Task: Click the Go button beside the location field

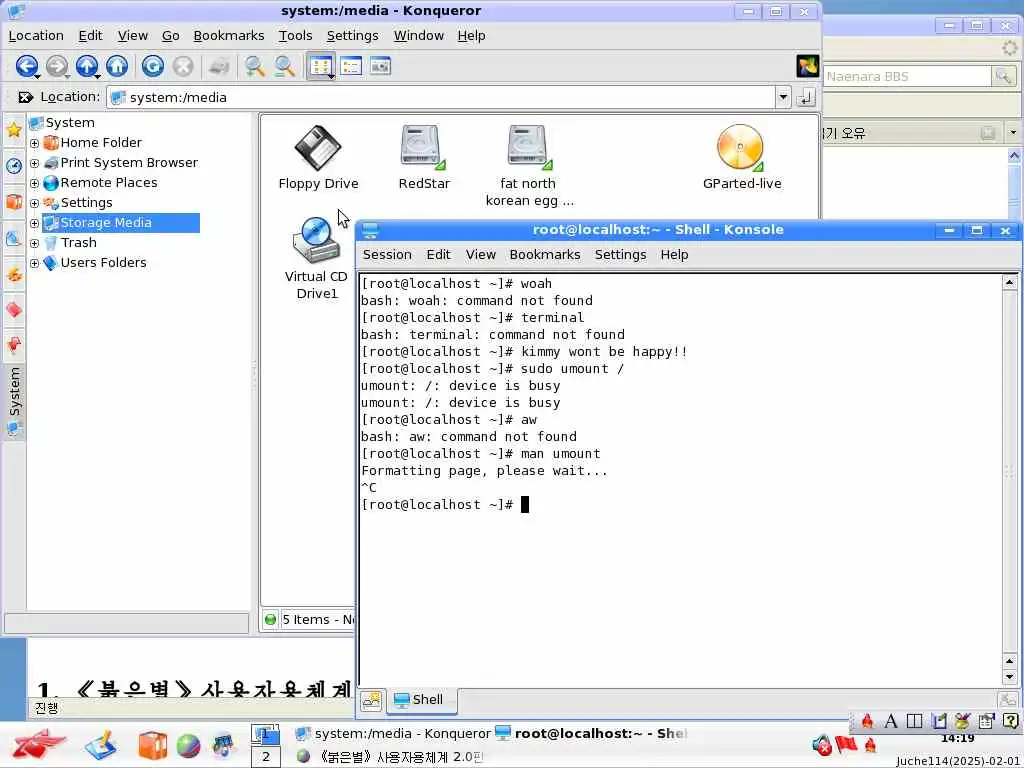Action: [x=806, y=97]
